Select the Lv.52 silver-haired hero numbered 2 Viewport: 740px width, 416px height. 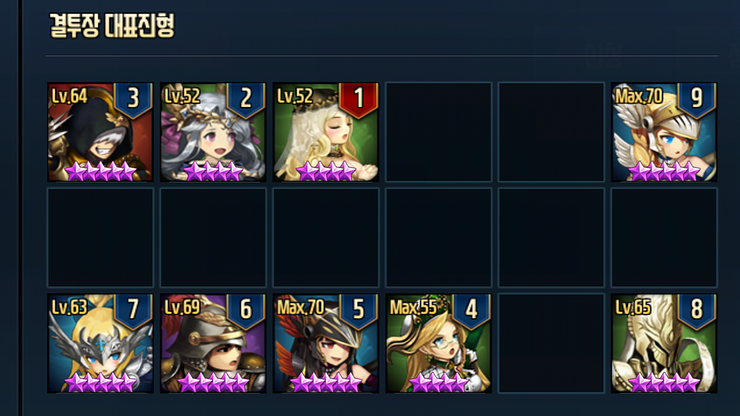click(x=213, y=132)
